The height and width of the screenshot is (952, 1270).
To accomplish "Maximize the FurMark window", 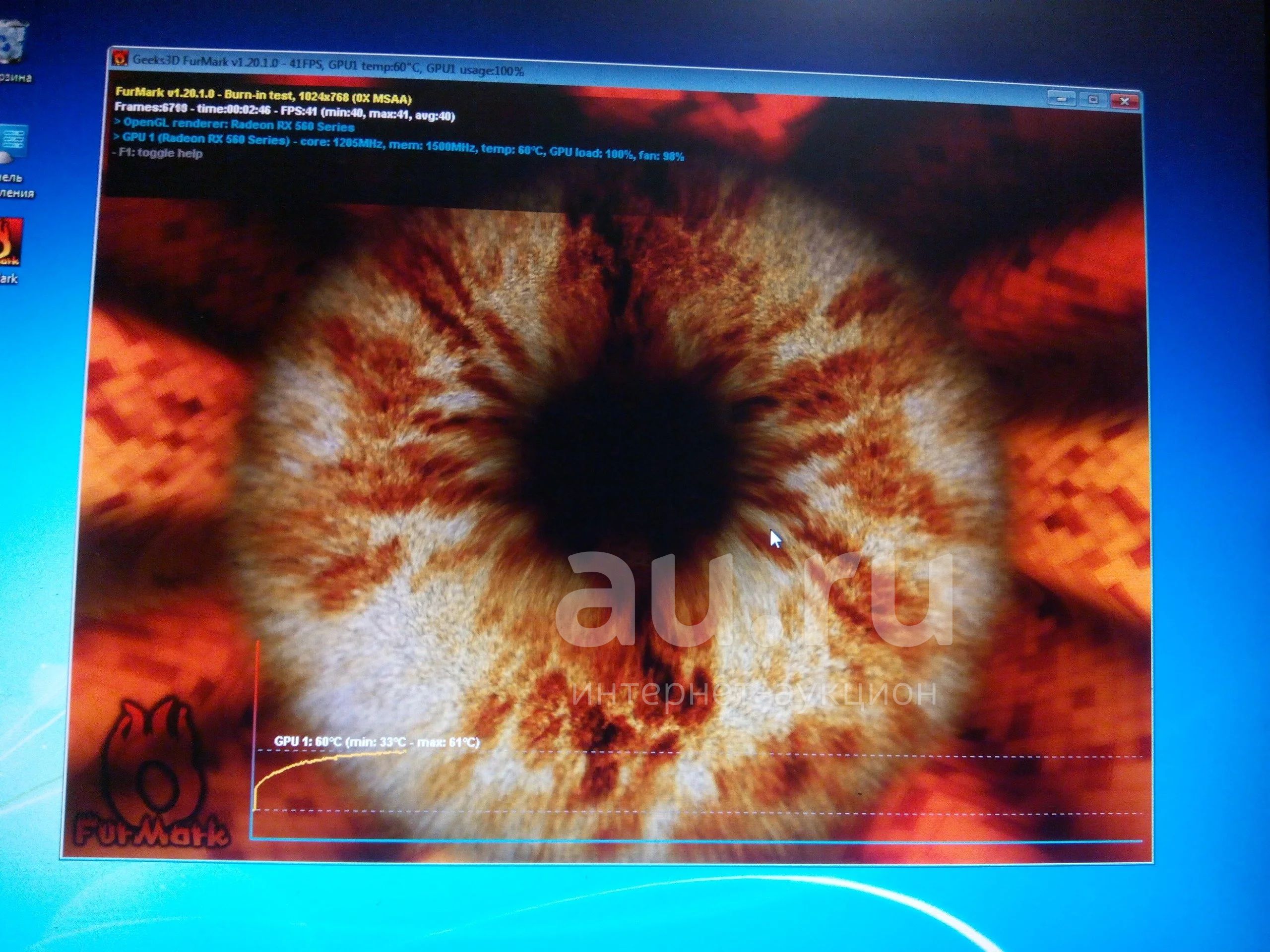I will point(1092,100).
